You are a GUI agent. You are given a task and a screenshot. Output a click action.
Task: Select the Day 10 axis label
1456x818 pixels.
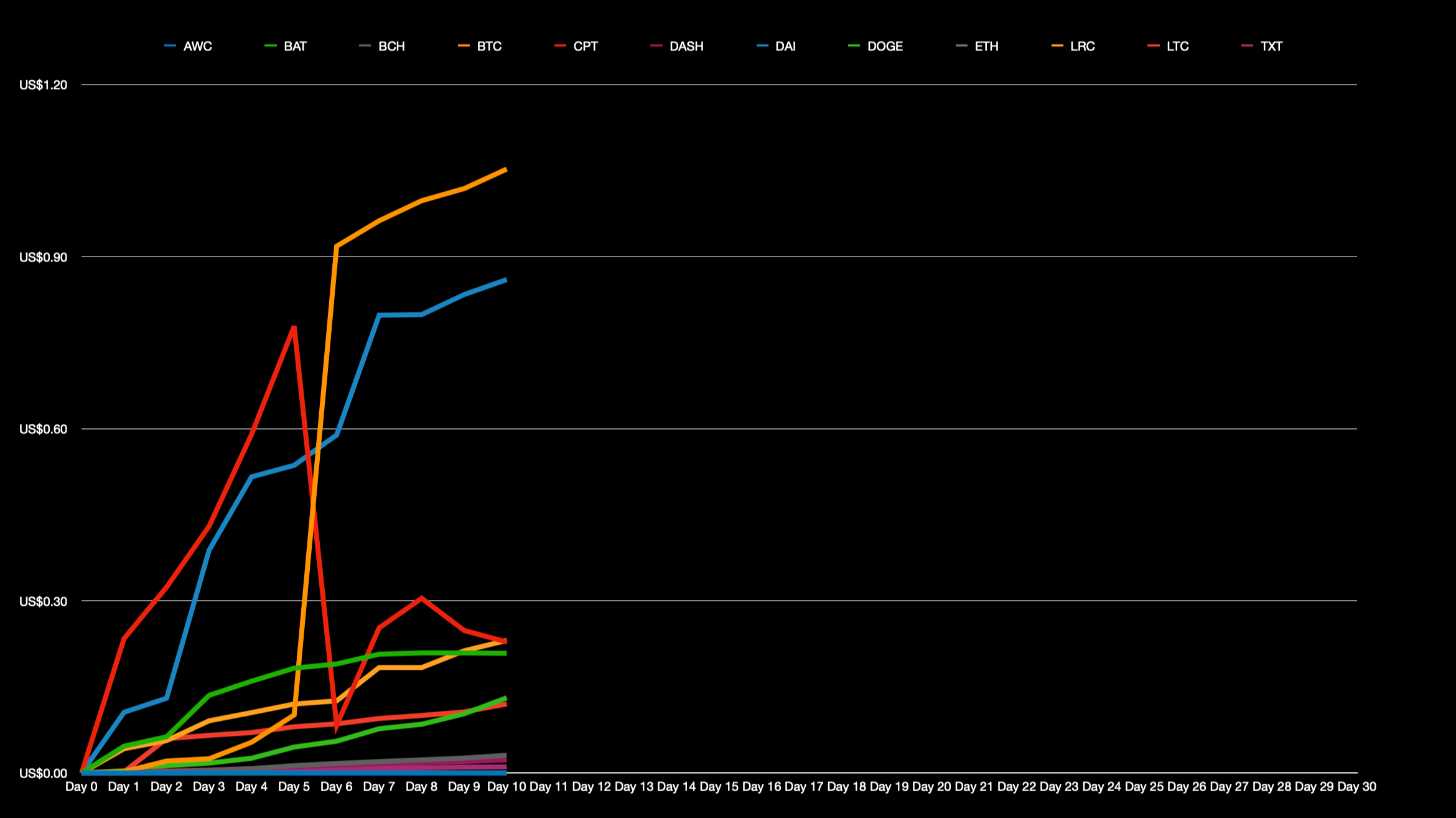click(506, 787)
